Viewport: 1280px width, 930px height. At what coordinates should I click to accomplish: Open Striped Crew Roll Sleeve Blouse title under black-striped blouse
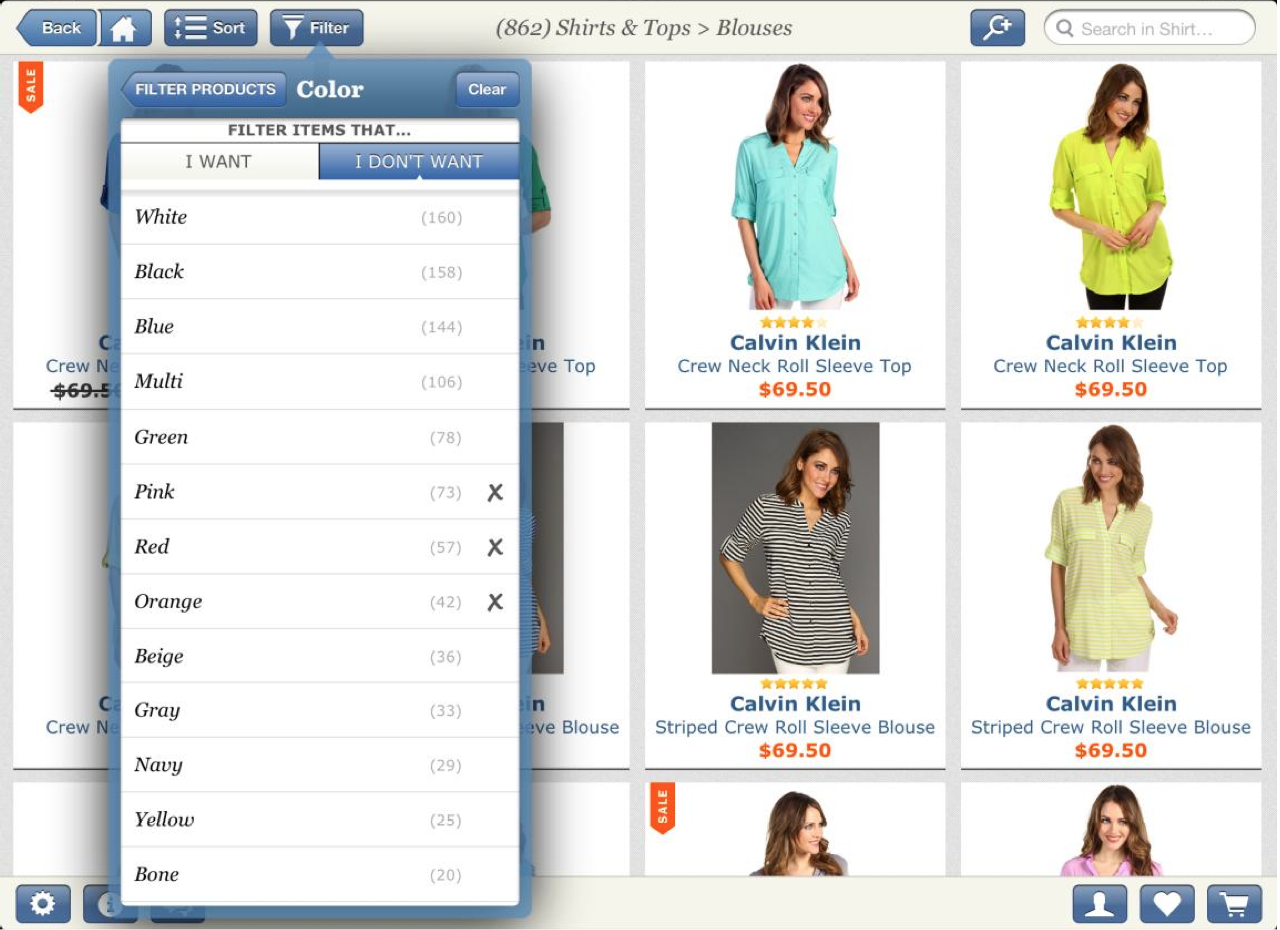pyautogui.click(x=795, y=727)
